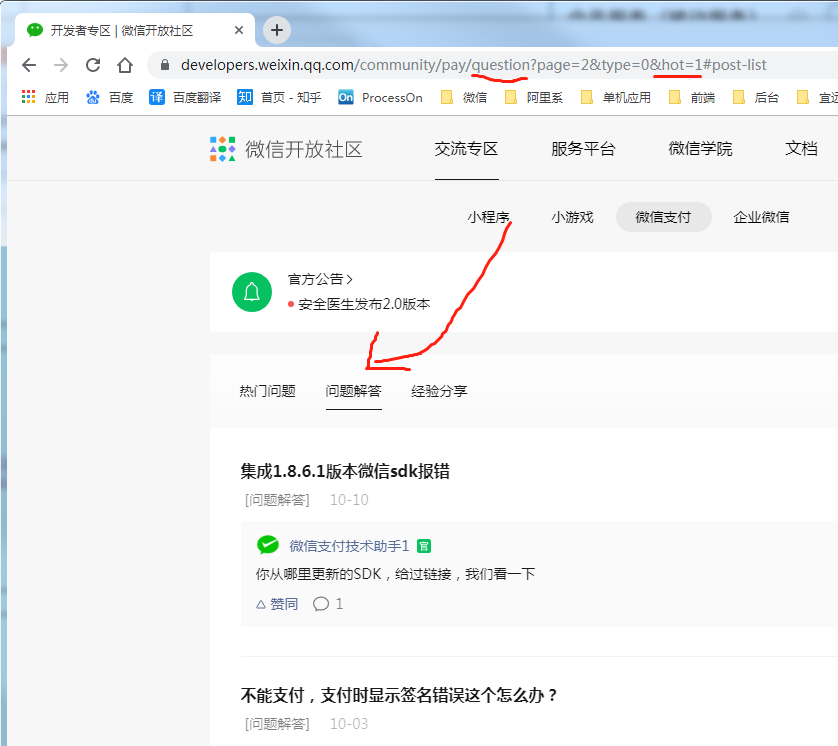Open new tab with plus button
838x746 pixels.
click(x=277, y=30)
